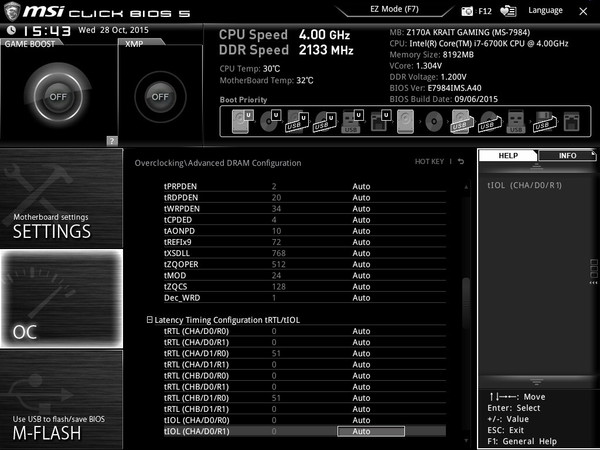Open Game Boost question mark help
The height and width of the screenshot is (450, 600).
(112, 141)
